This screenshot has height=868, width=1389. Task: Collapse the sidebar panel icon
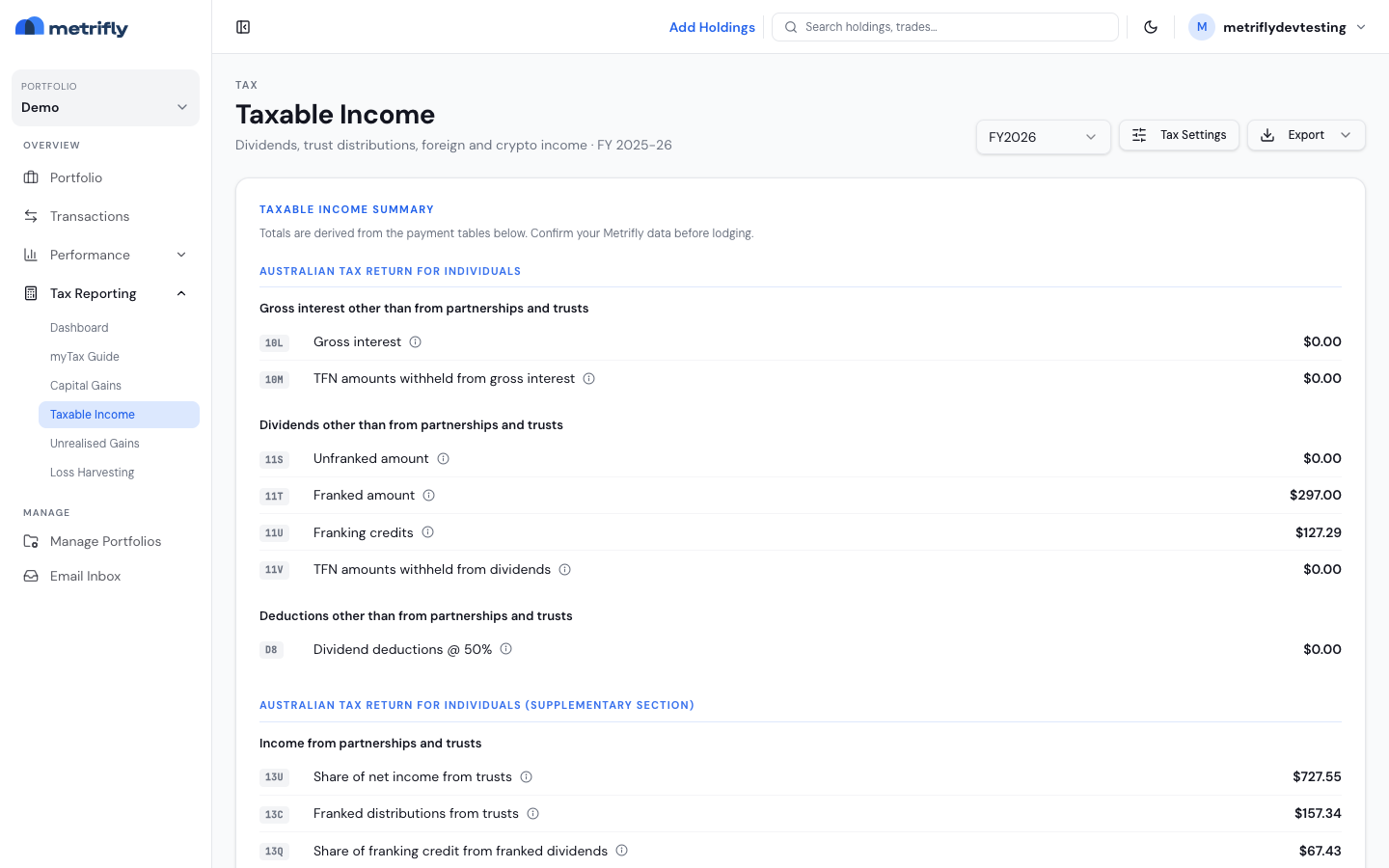coord(243,27)
